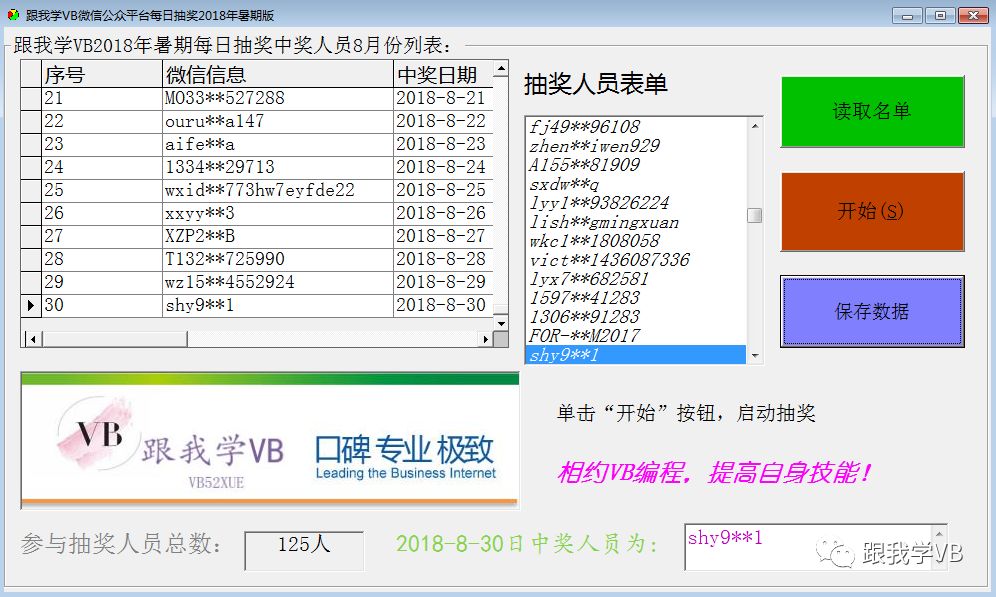Screen dimensions: 996x597
Task: Click date cell 2018-8-30
Action: [443, 305]
